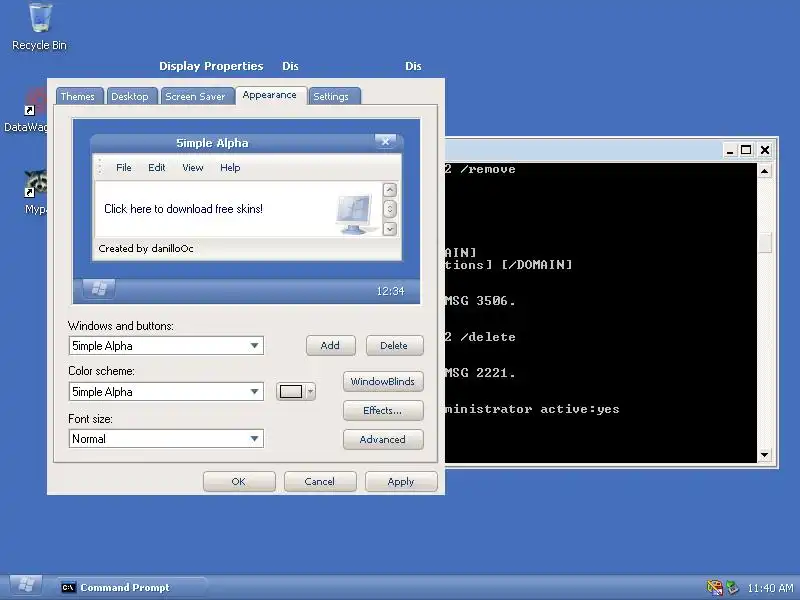
Task: Click 'MSG 2221.' text in Command Prompt
Action: click(480, 372)
